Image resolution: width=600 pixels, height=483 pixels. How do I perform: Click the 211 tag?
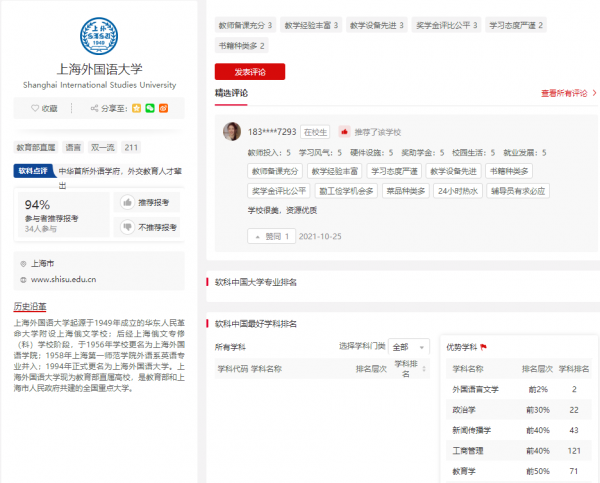(131, 147)
